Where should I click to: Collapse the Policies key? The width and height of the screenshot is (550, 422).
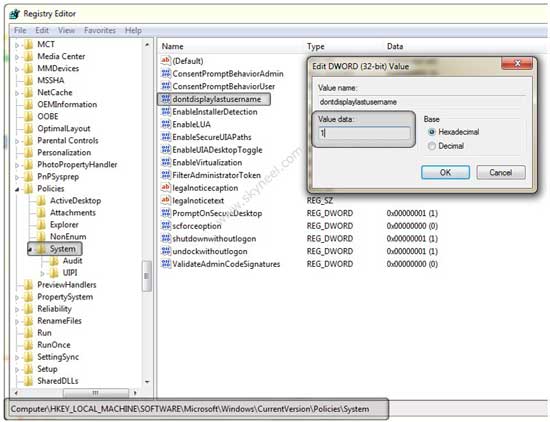pyautogui.click(x=17, y=189)
